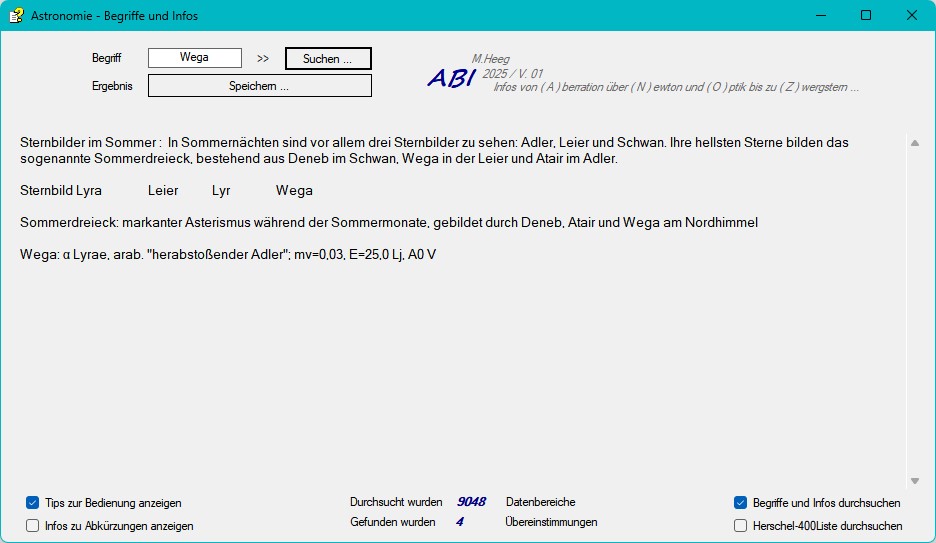936x543 pixels.
Task: Click the abbreviation Lyr in Lyra row
Action: [x=221, y=190]
